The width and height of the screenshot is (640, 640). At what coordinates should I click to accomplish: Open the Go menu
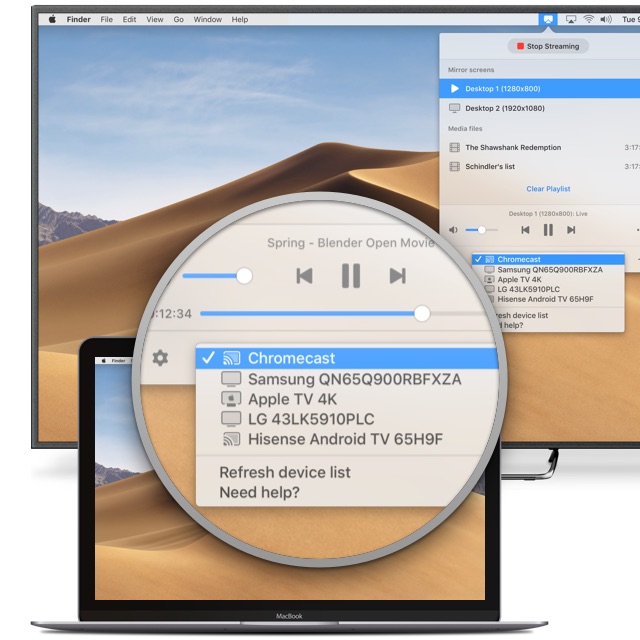[x=178, y=19]
